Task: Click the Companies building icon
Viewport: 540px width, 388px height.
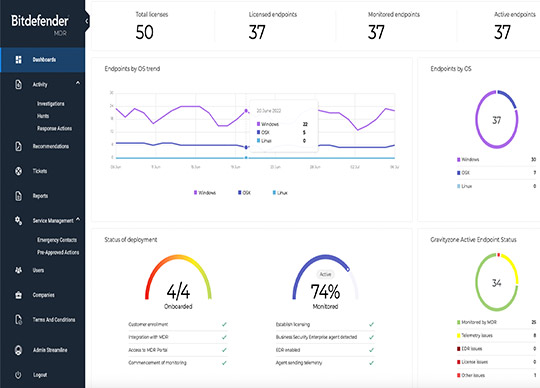Action: [19, 295]
